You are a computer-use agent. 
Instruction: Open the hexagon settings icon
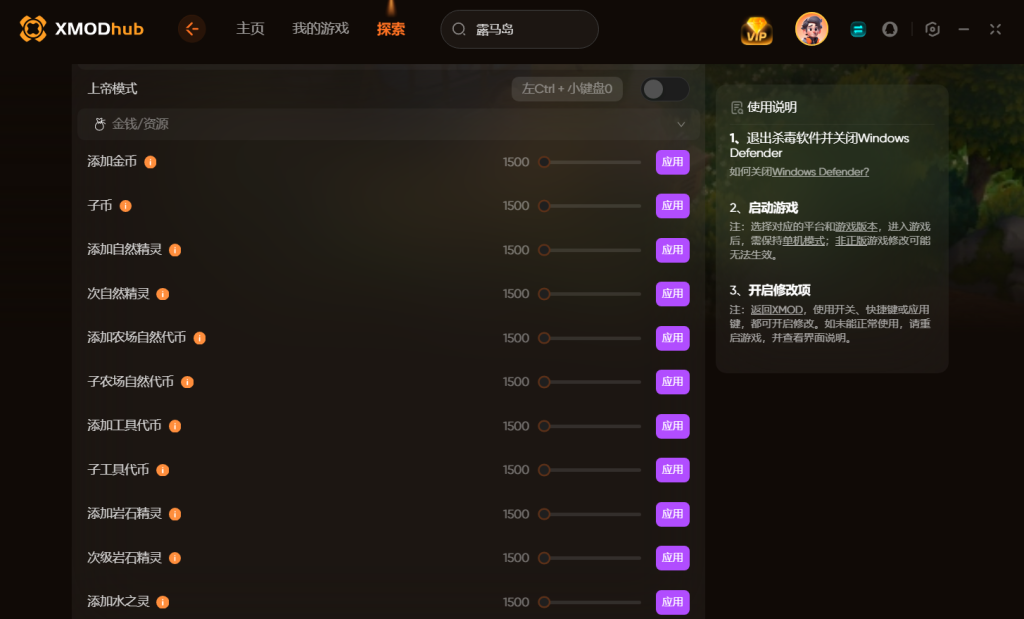933,29
